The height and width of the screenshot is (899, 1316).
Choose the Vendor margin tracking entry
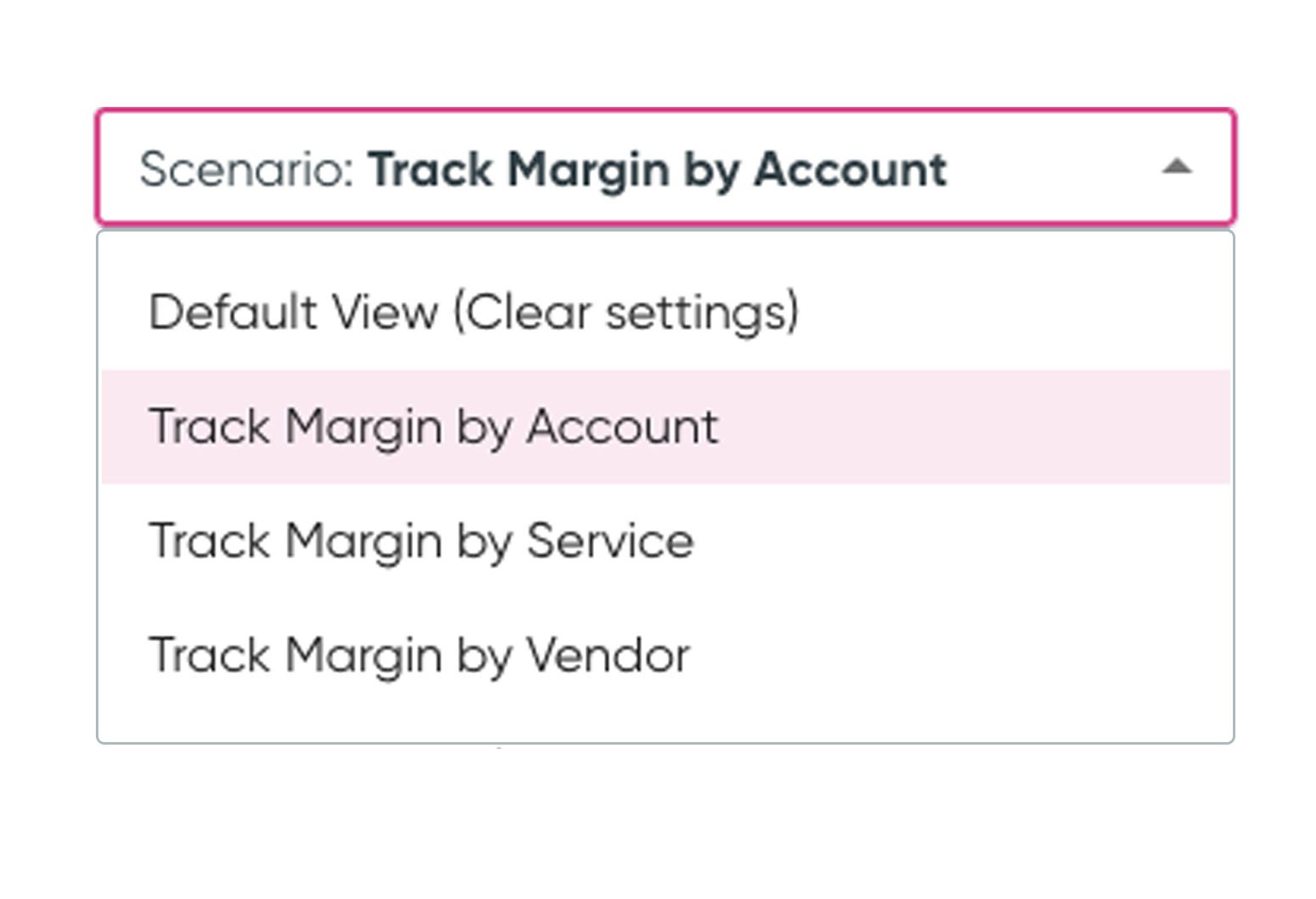click(419, 656)
